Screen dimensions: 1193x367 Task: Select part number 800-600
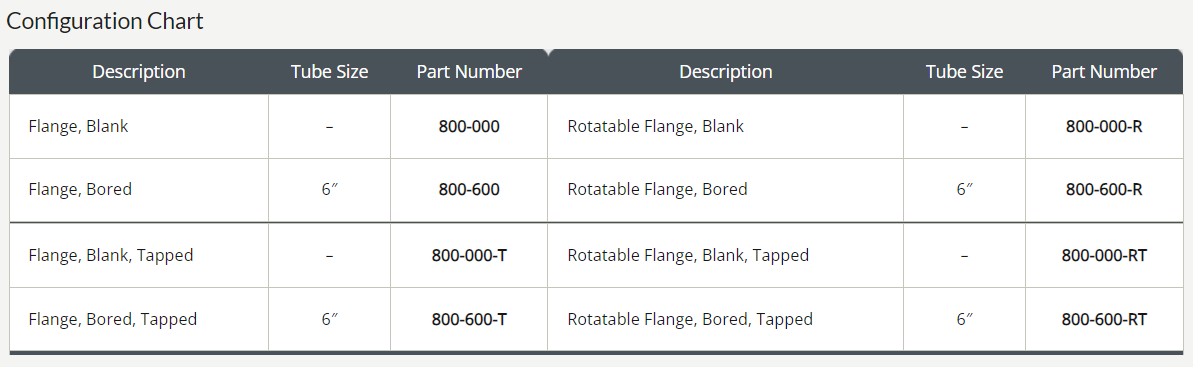(x=469, y=189)
